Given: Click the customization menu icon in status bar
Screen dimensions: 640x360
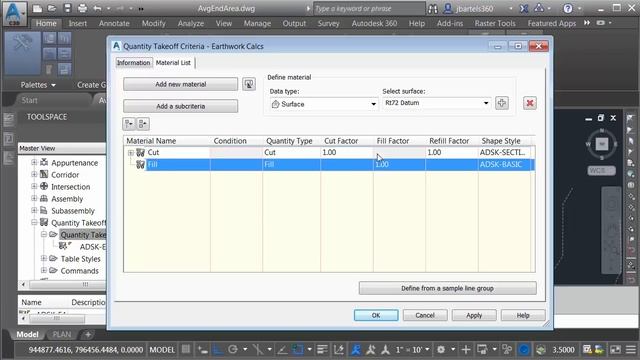Looking at the screenshot, I should pyautogui.click(x=631, y=349).
